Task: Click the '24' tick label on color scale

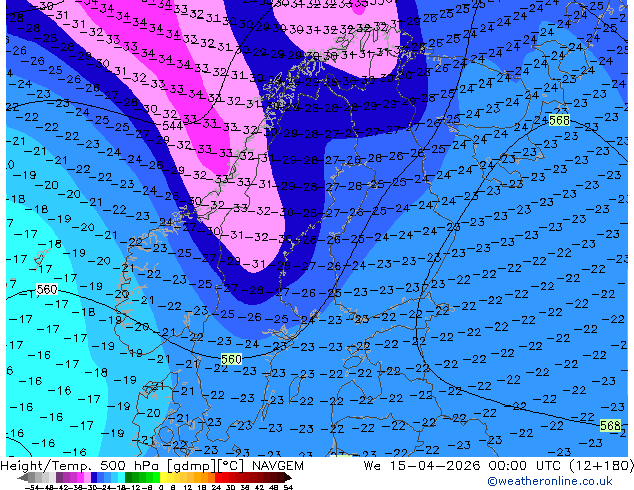Action: tap(216, 487)
